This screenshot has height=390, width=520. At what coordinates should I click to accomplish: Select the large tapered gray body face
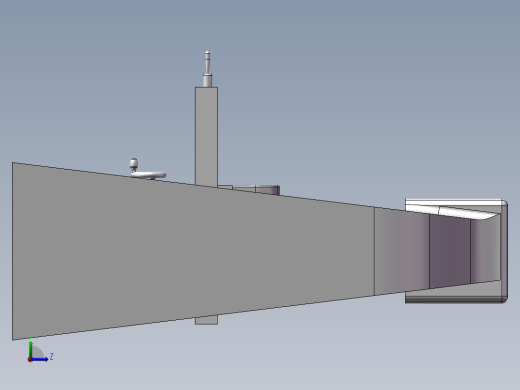193,251
